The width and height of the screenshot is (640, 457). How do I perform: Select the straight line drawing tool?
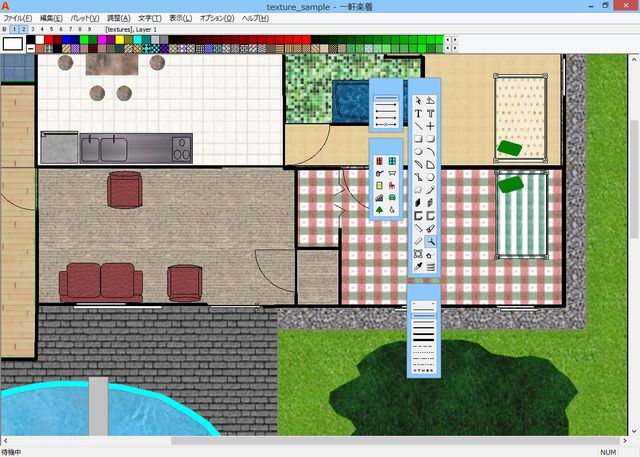[418, 126]
